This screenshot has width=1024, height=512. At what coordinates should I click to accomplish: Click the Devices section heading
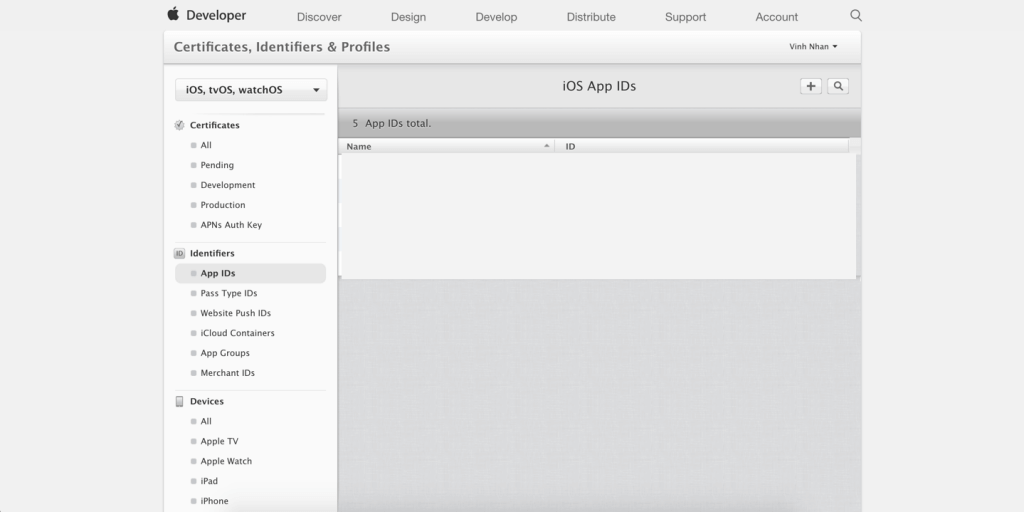[207, 402]
